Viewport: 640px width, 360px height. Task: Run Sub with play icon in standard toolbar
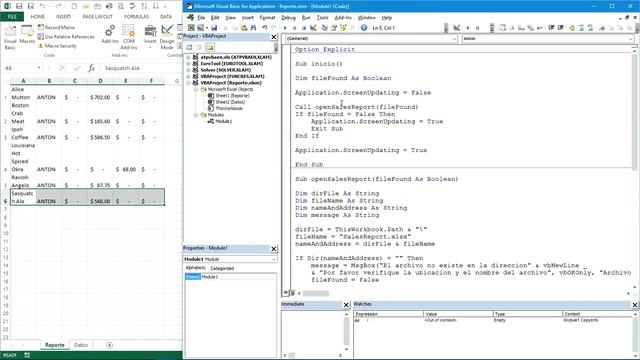[x=285, y=28]
